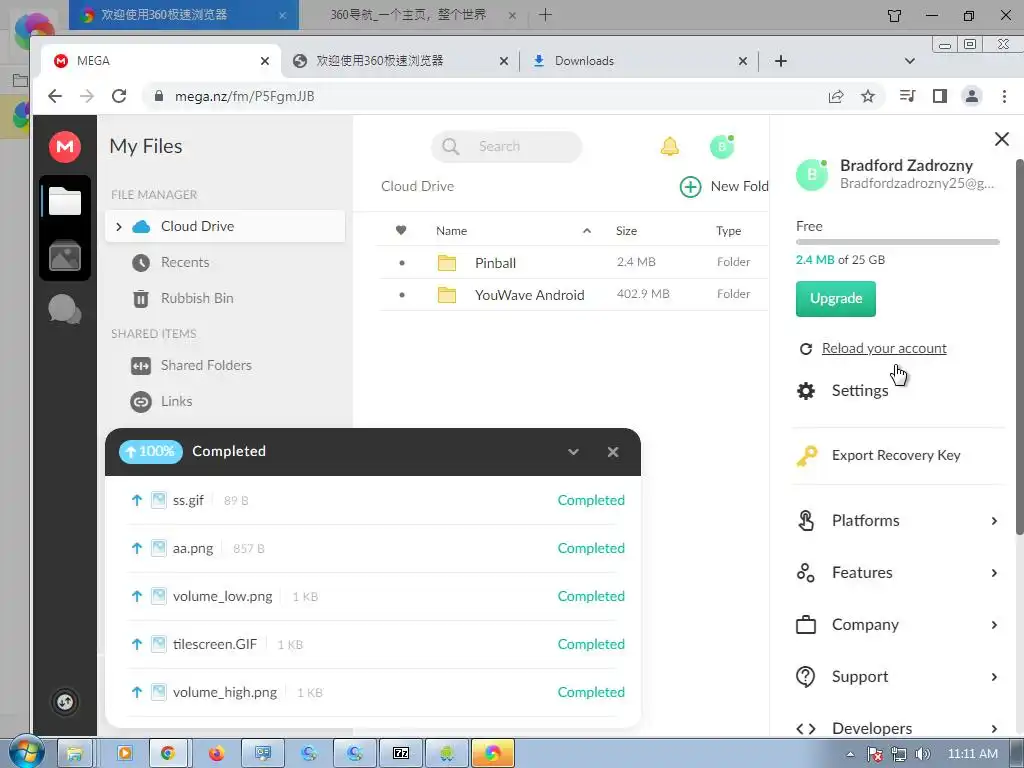Click Reload your account link
Viewport: 1024px width, 768px height.
pos(884,348)
